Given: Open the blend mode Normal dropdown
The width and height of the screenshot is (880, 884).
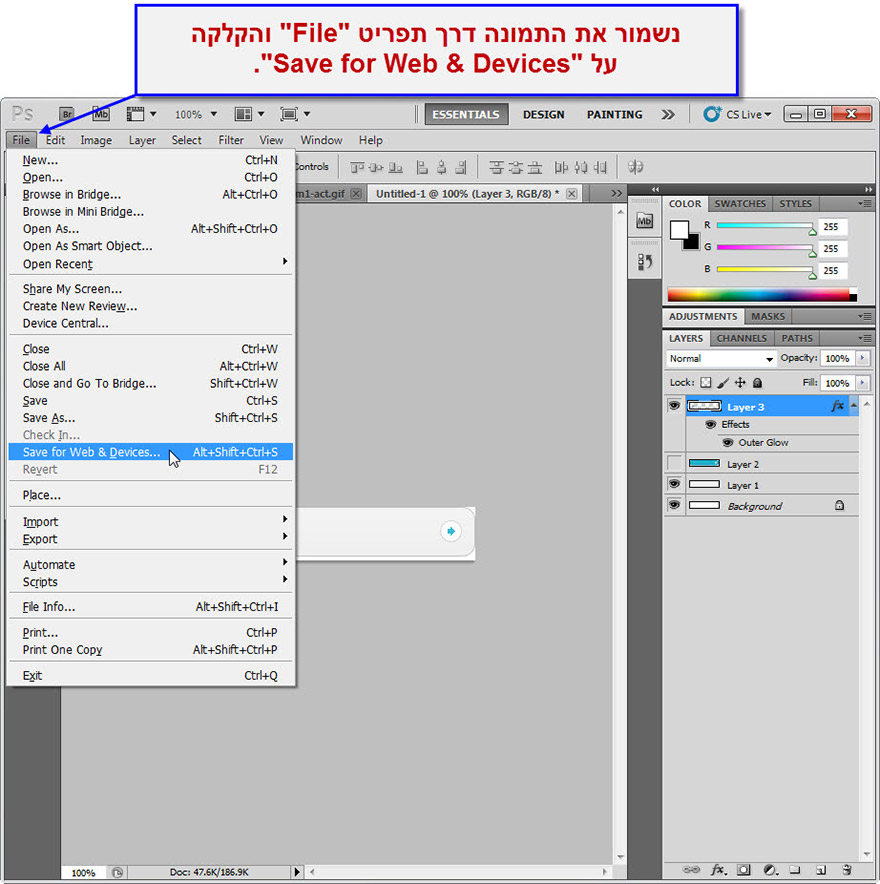Looking at the screenshot, I should coord(720,359).
